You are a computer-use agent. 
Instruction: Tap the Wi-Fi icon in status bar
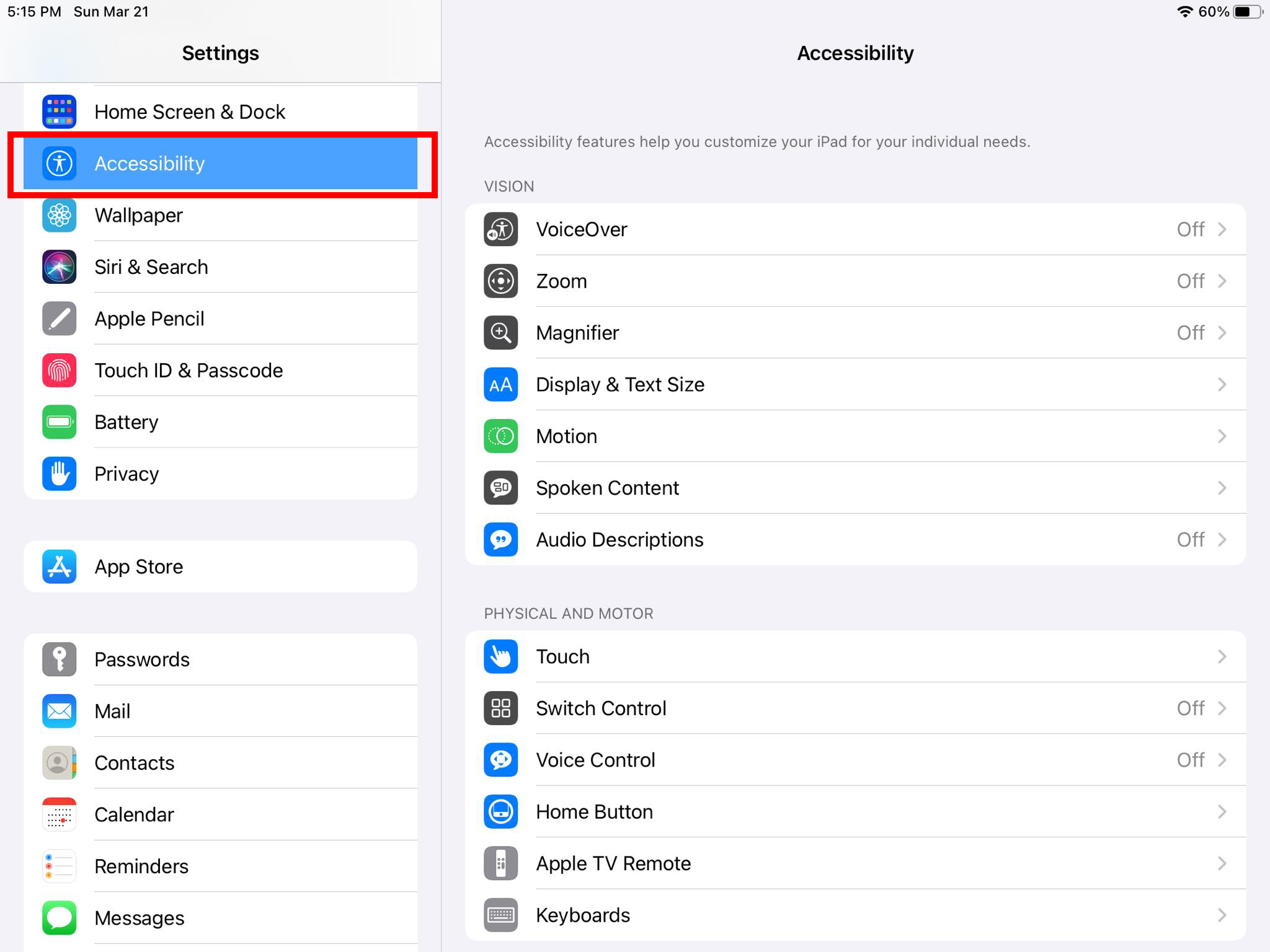1184,12
